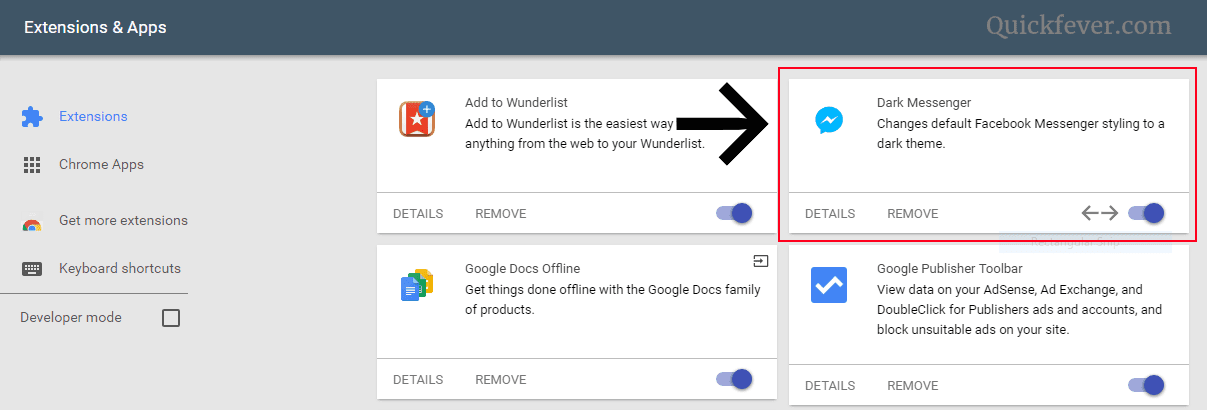Click the small icon atop Google Docs Offline card
The image size is (1207, 410).
coord(760,260)
